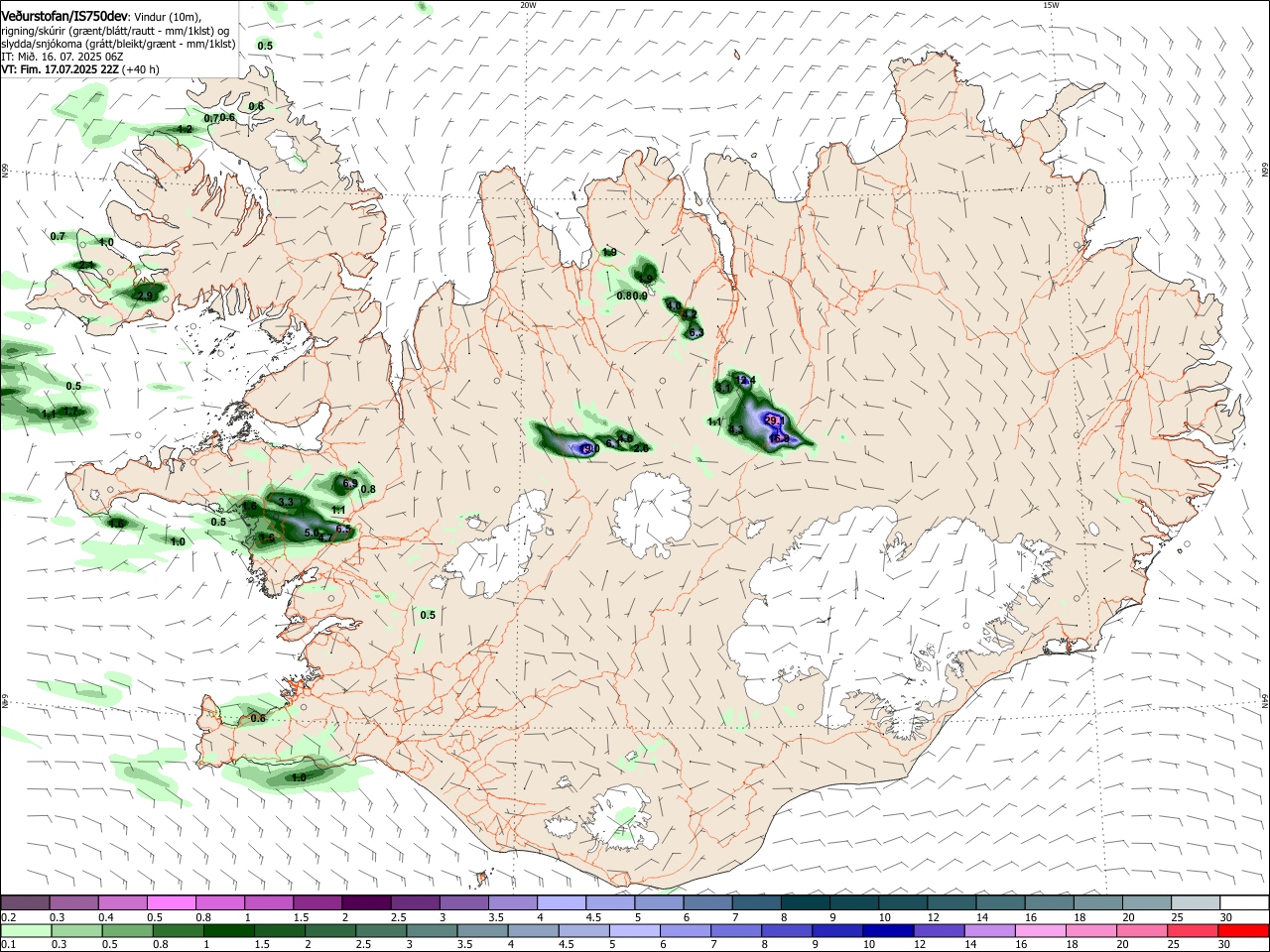Click the 1.2 precipitation value label
The width and height of the screenshot is (1270, 952).
(185, 129)
